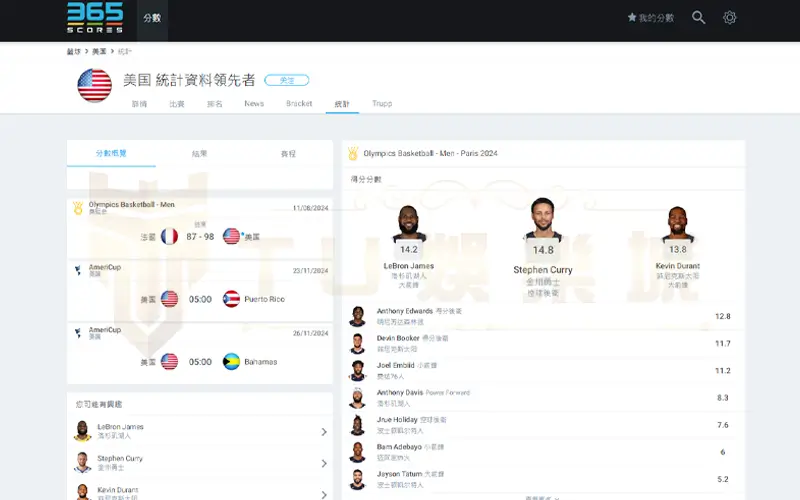Click the France flag in the 87-98 match

[169, 237]
